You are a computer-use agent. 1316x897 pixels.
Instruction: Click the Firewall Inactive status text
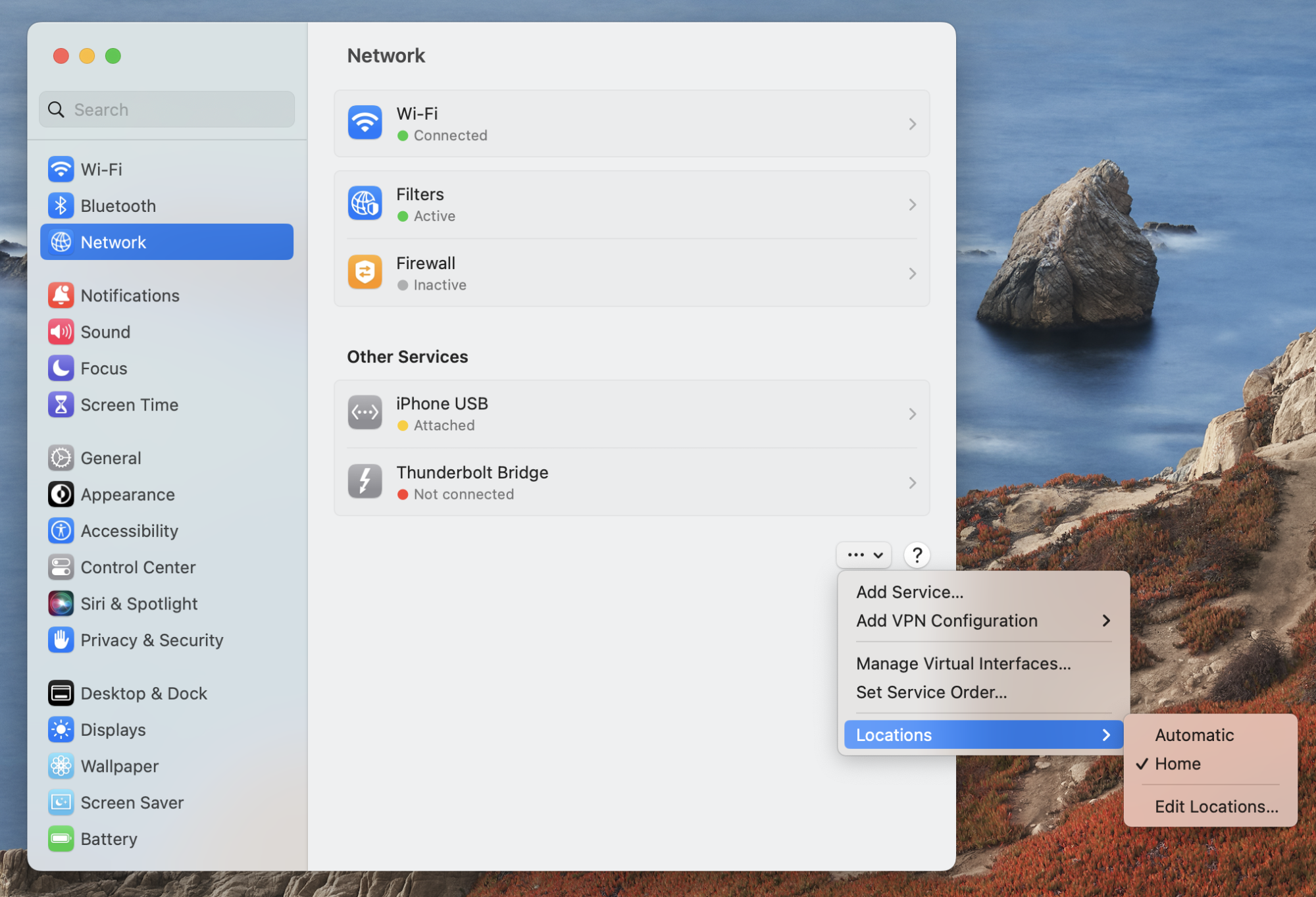[x=440, y=285]
